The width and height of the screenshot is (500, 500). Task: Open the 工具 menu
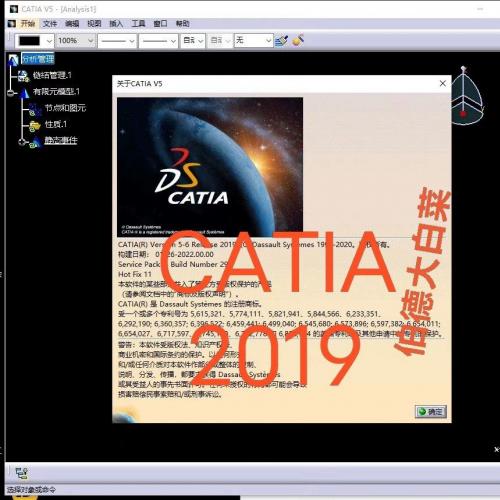(138, 24)
